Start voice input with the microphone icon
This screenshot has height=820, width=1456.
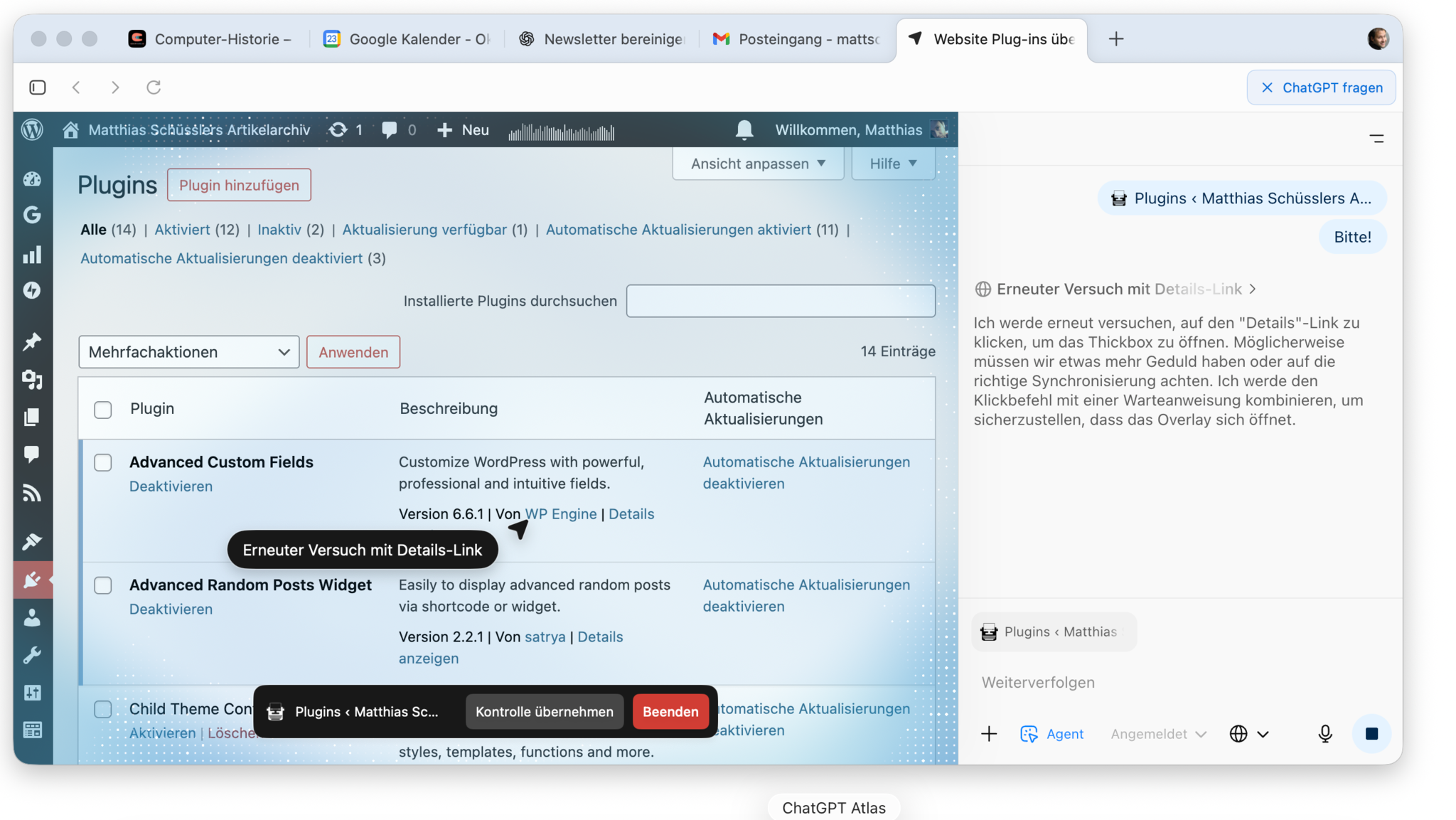[1324, 733]
